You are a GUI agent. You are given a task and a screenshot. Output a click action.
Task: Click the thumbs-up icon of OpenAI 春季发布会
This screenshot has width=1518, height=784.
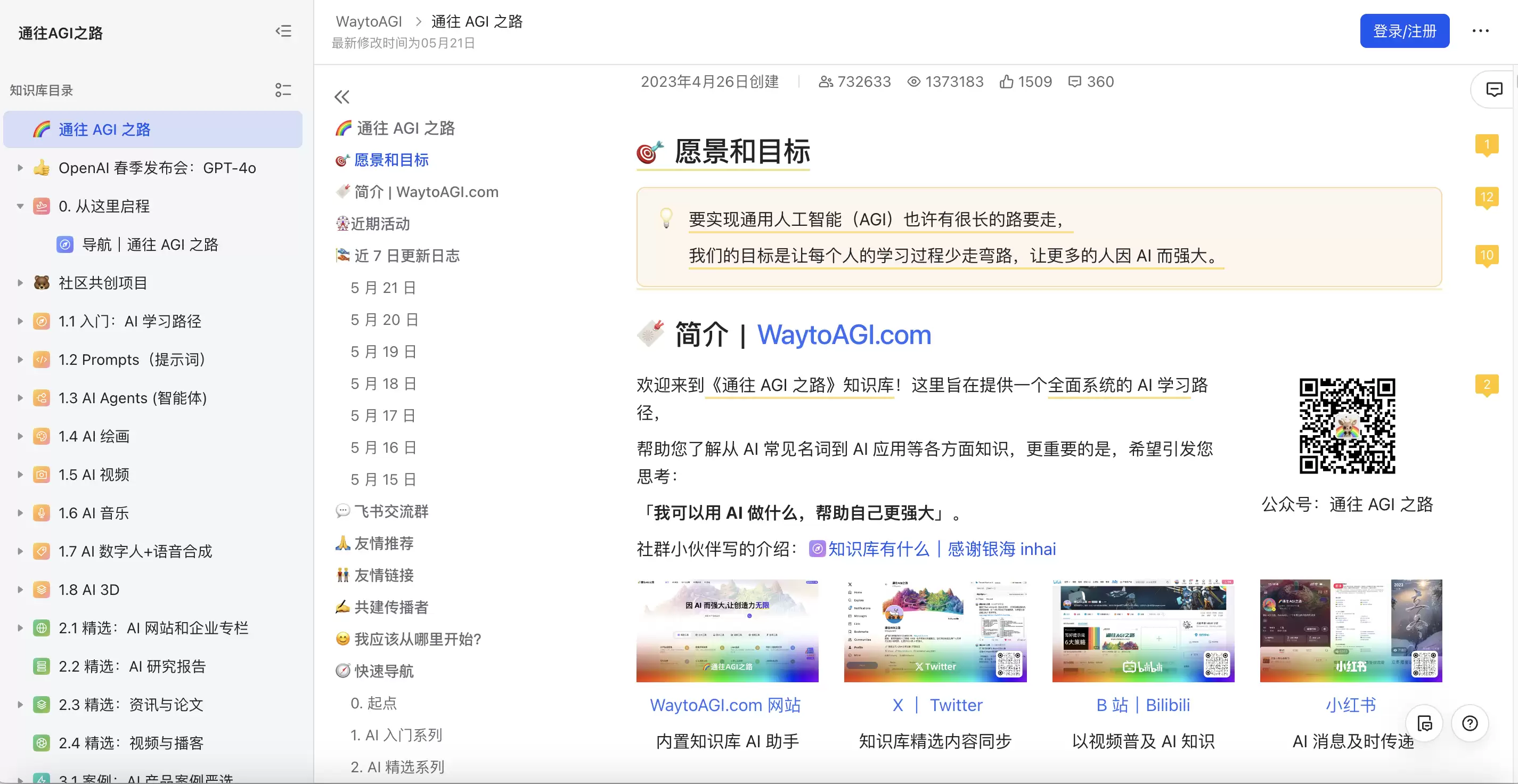pyautogui.click(x=41, y=167)
